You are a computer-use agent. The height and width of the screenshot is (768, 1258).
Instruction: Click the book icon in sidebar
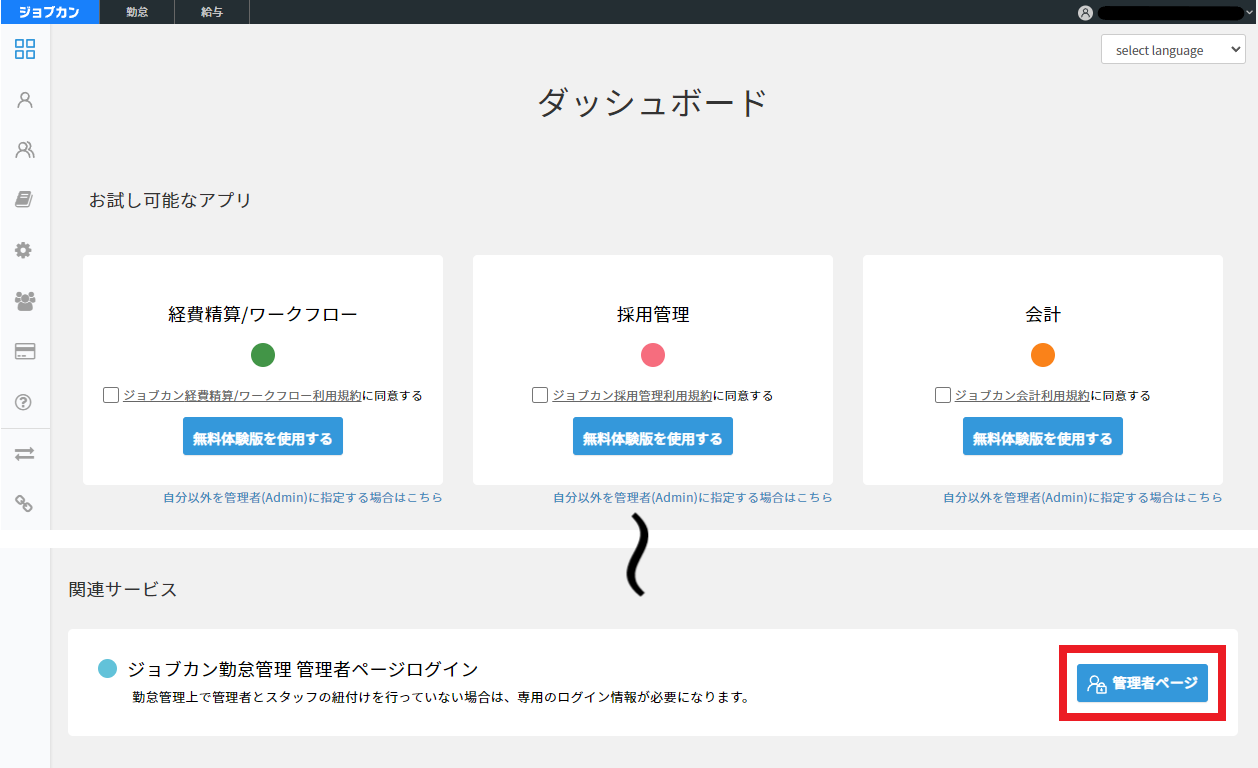tap(24, 199)
